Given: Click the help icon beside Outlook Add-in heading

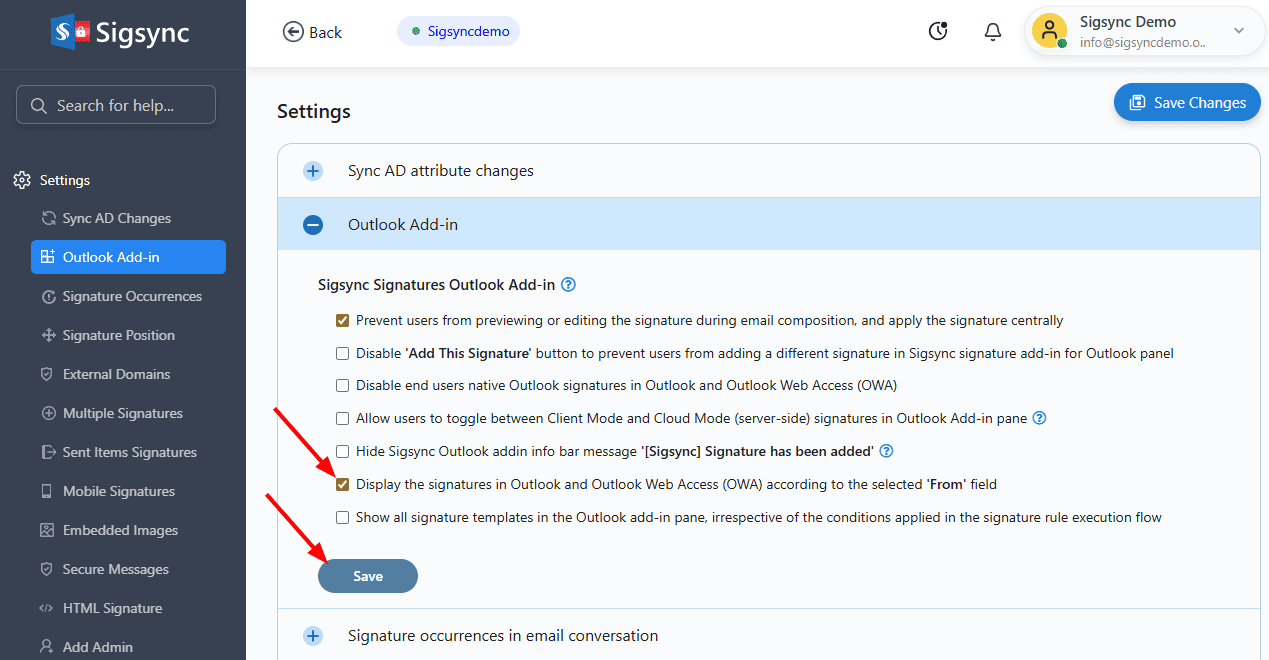Looking at the screenshot, I should (568, 285).
